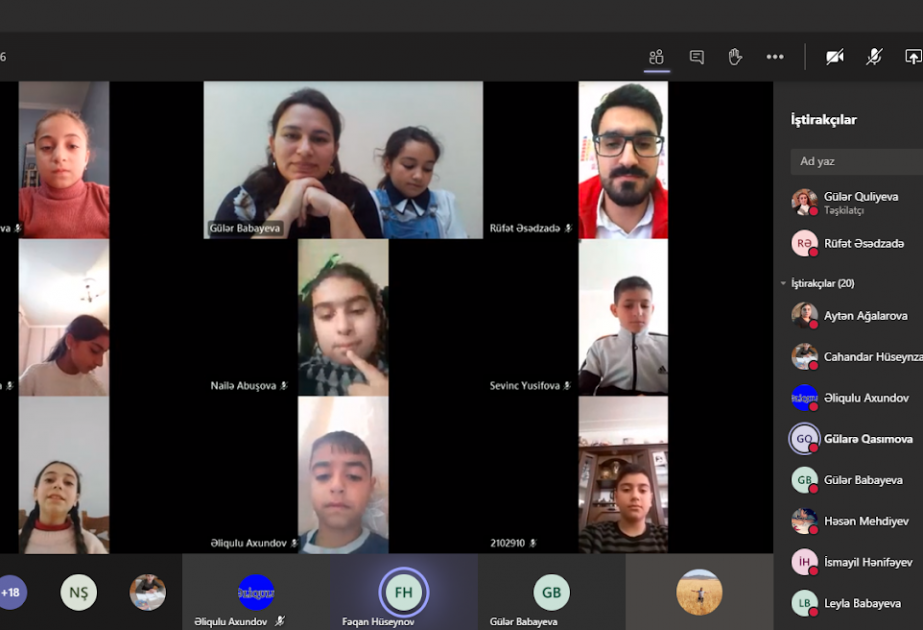Click the photo avatar beside NŞ

(148, 592)
